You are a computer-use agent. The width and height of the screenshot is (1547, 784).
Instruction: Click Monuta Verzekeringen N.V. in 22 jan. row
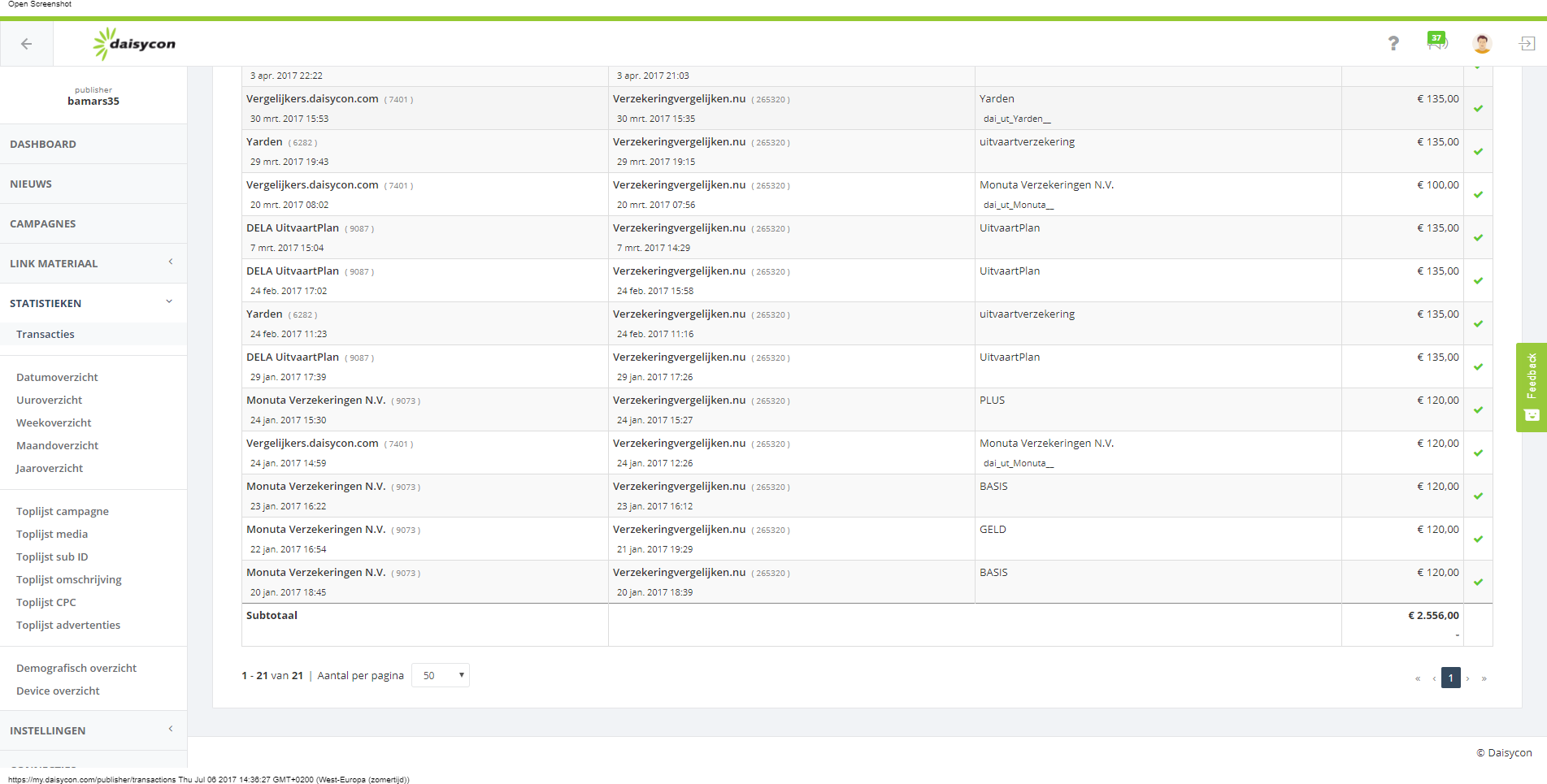(315, 530)
